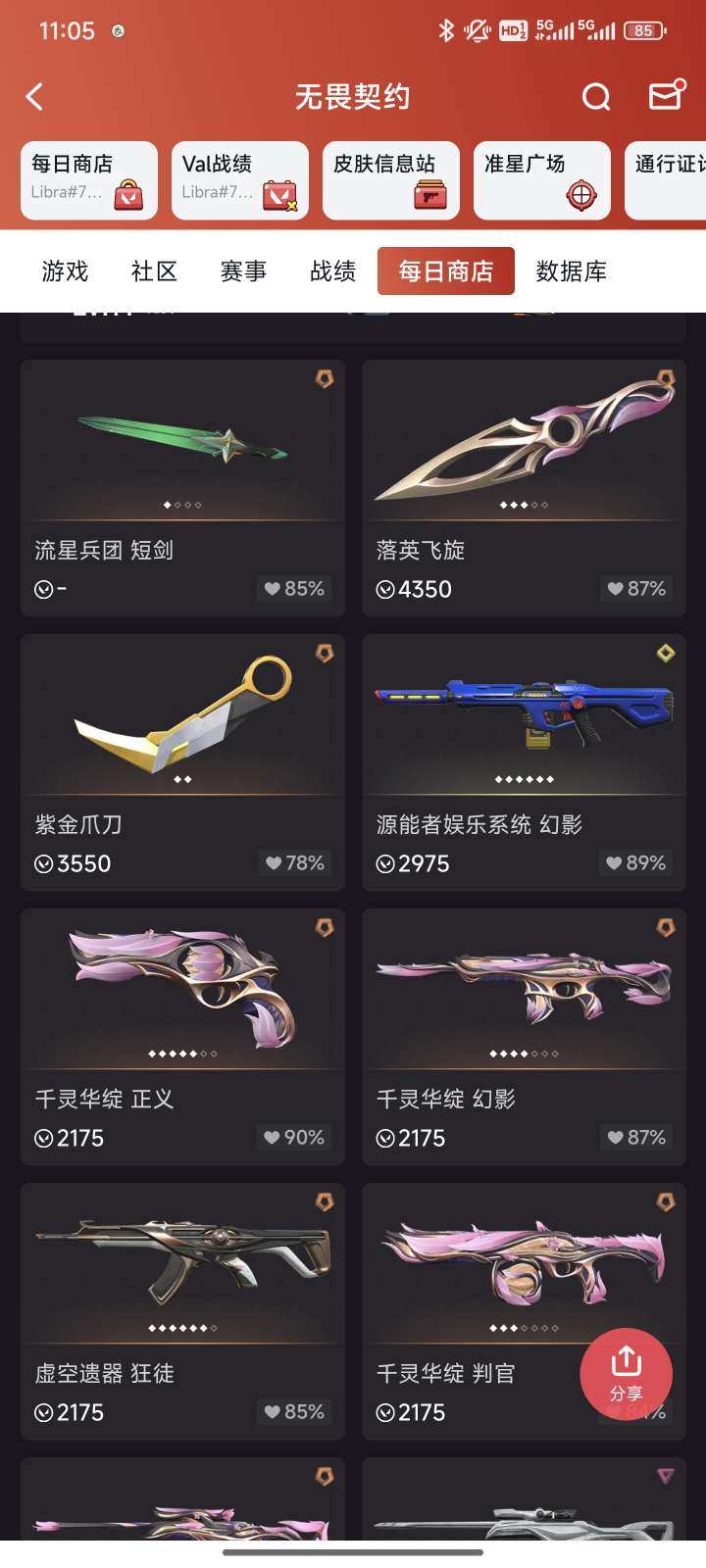706x1568 pixels.
Task: Open the 源能者娱乐系统 幻影 skin thumbnail
Action: (524, 714)
